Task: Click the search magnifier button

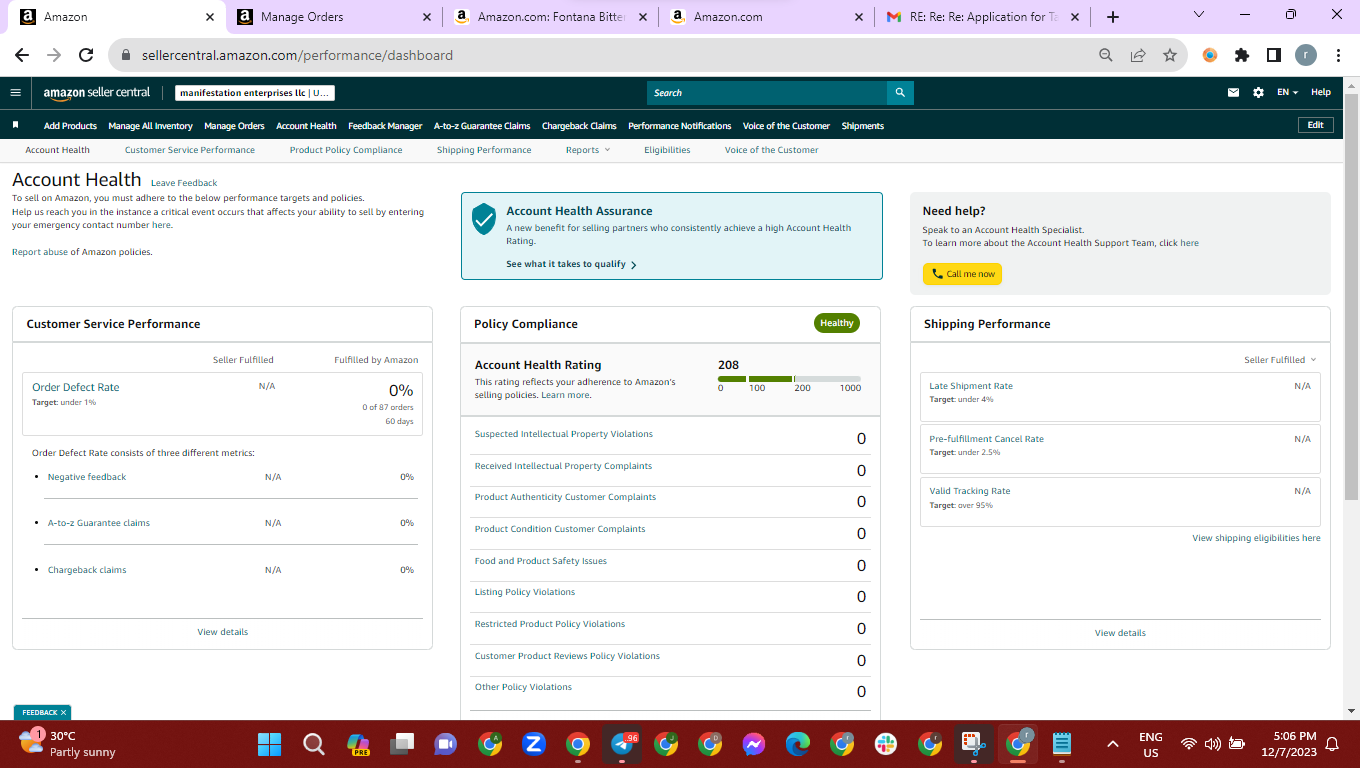Action: [900, 93]
